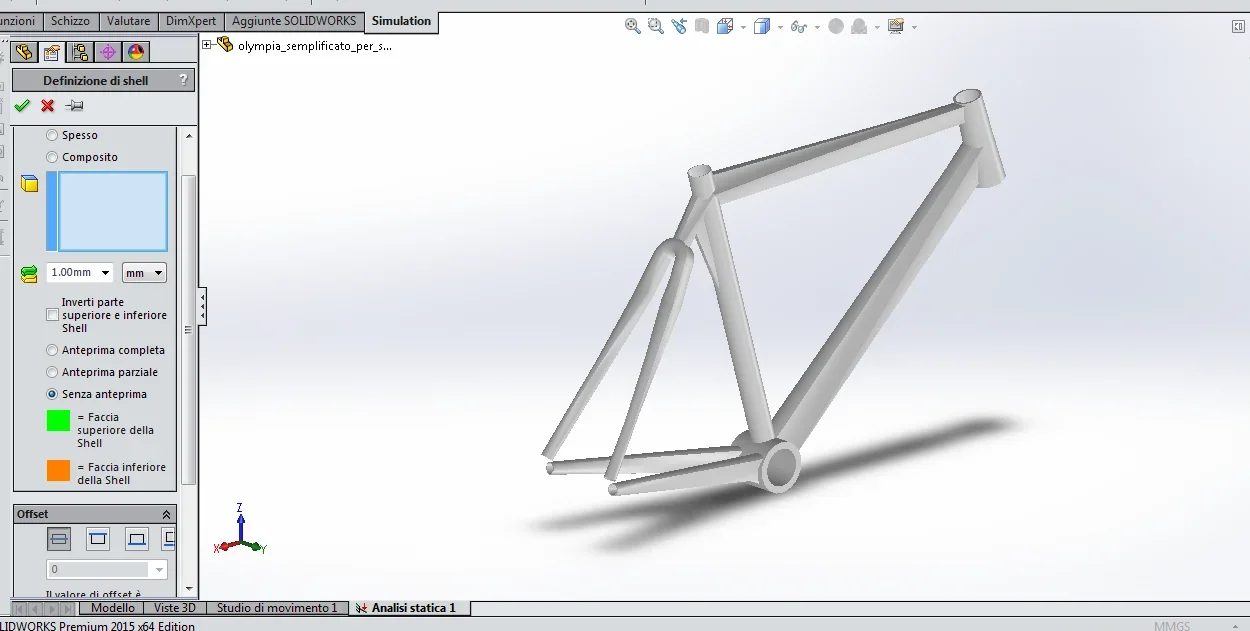
Task: Select the middle surface offset icon
Action: 59,540
